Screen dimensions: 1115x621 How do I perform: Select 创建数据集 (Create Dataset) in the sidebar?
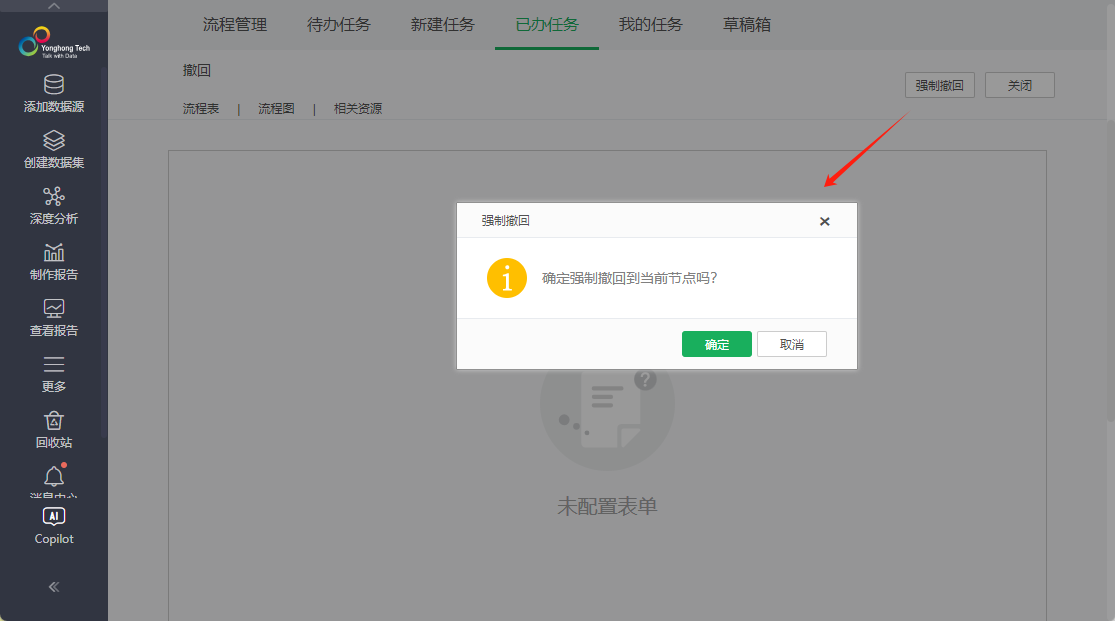[x=53, y=150]
